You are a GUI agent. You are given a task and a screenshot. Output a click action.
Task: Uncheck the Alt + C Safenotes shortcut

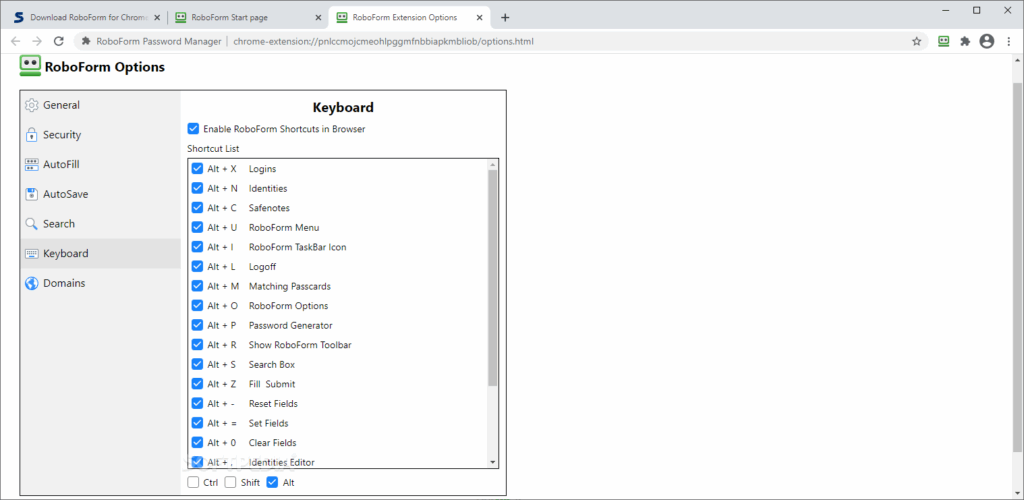pos(197,208)
